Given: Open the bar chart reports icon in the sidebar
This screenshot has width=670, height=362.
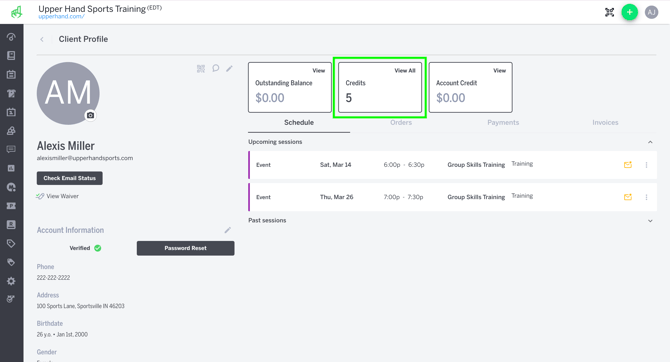Looking at the screenshot, I should click(x=11, y=168).
